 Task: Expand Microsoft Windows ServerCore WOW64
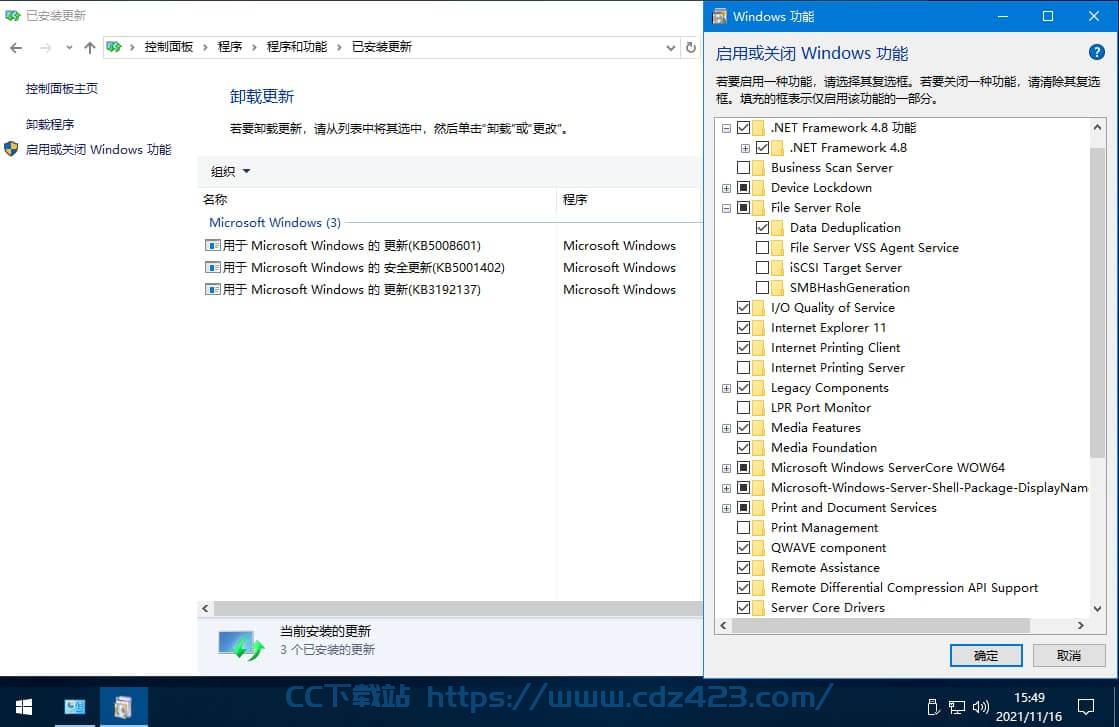click(x=726, y=468)
